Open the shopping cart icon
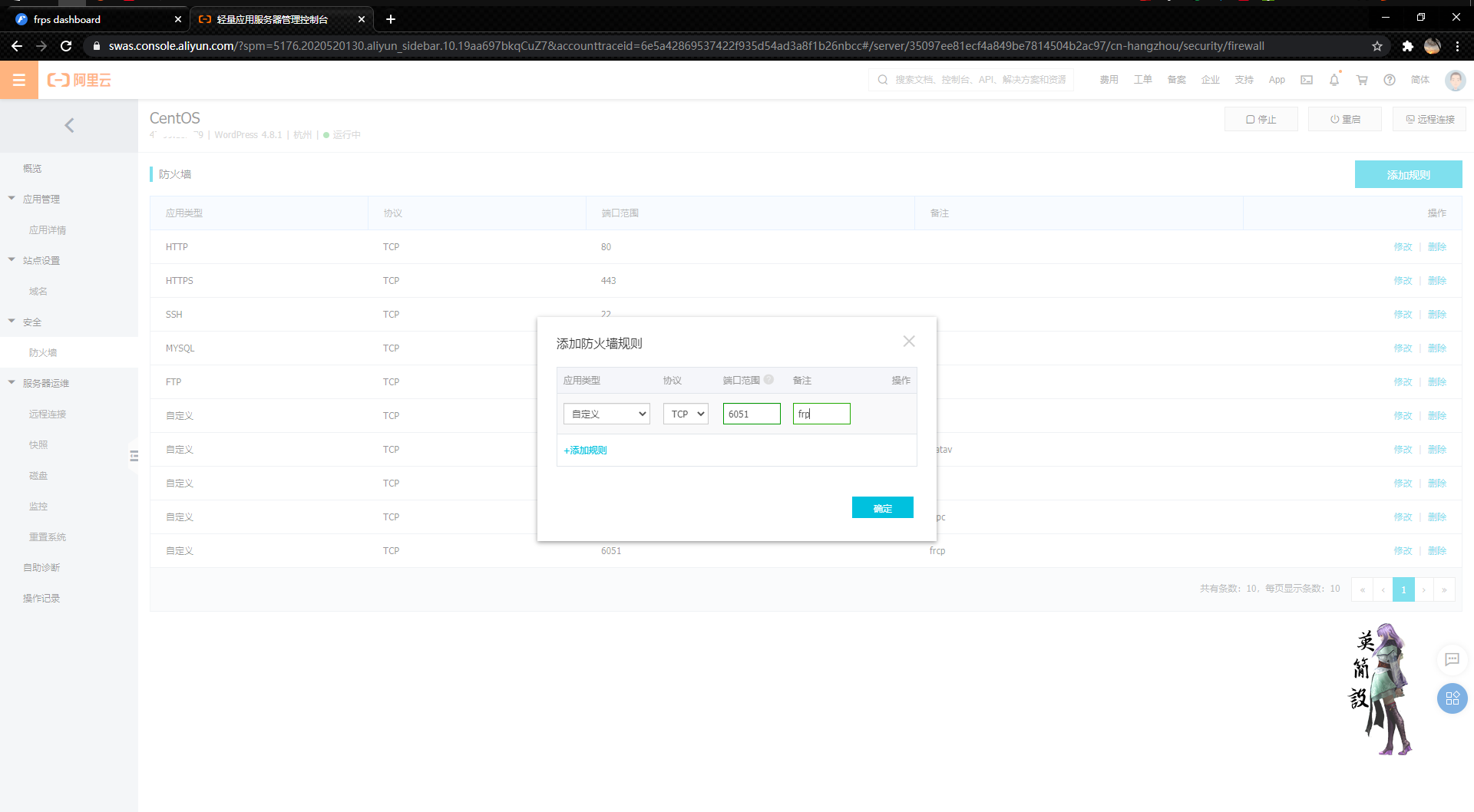This screenshot has height=812, width=1474. (x=1362, y=80)
